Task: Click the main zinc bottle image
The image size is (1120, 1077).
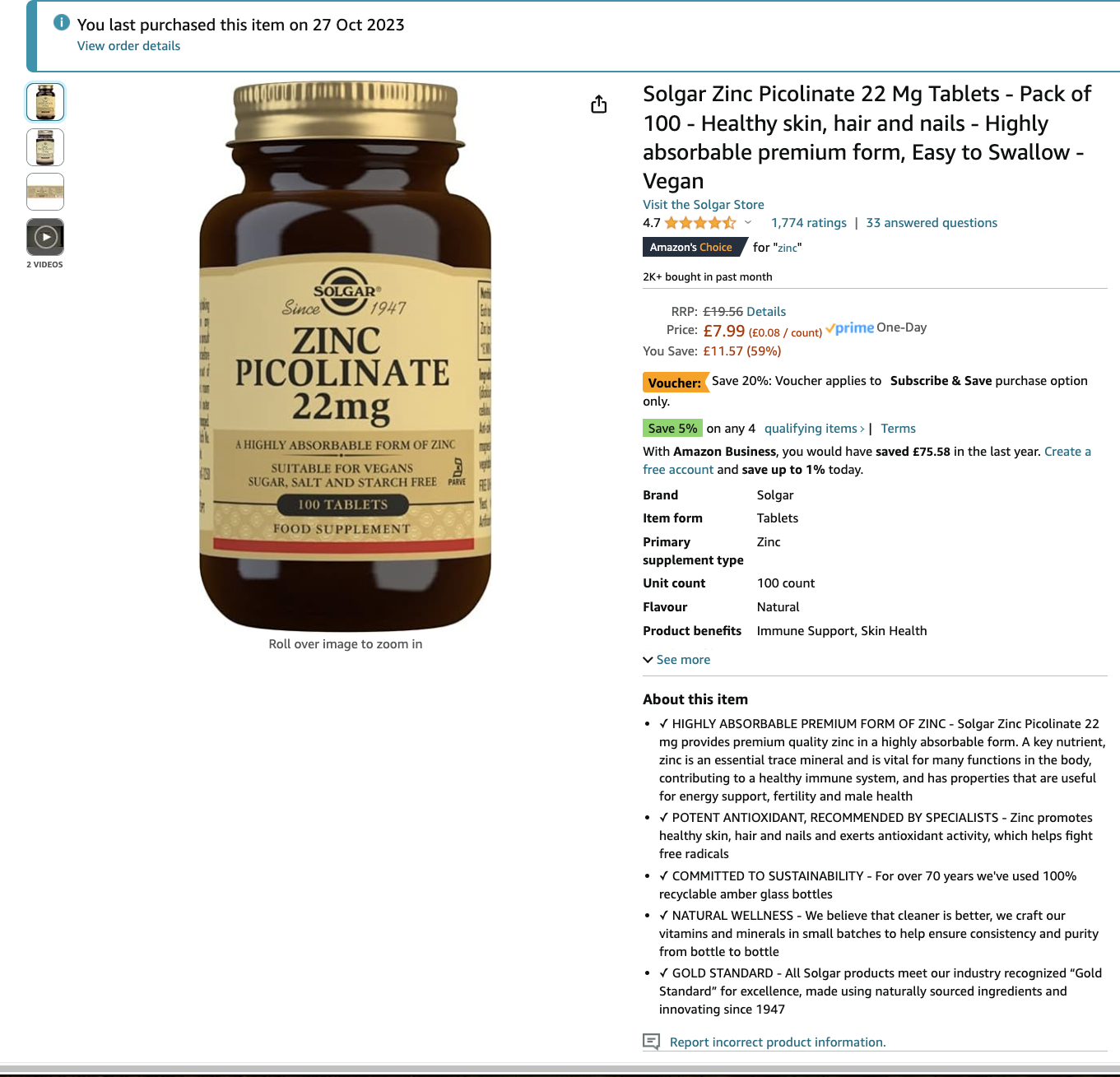Action: click(345, 355)
